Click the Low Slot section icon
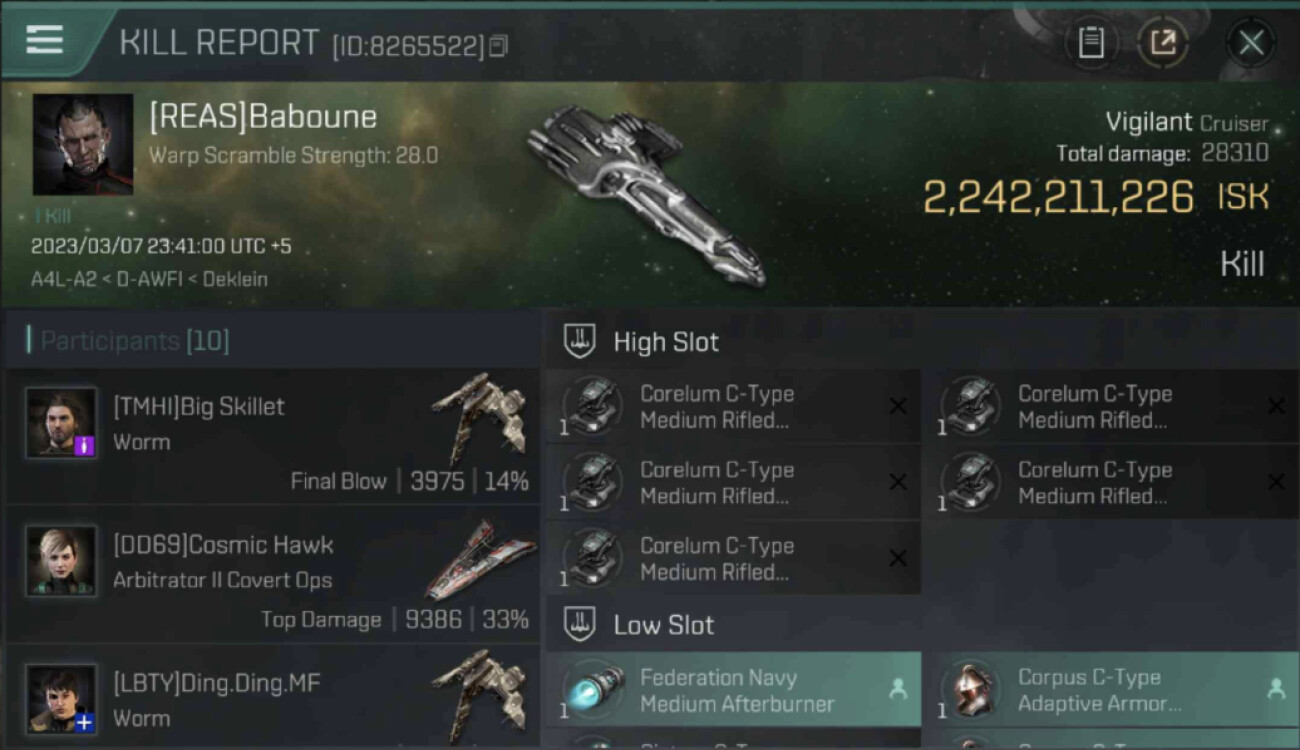 [x=580, y=625]
